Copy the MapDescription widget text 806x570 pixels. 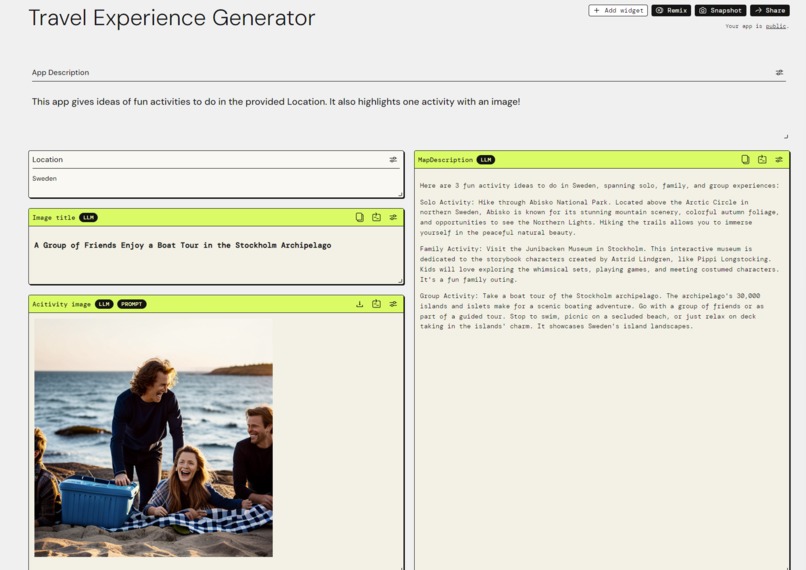[745, 159]
